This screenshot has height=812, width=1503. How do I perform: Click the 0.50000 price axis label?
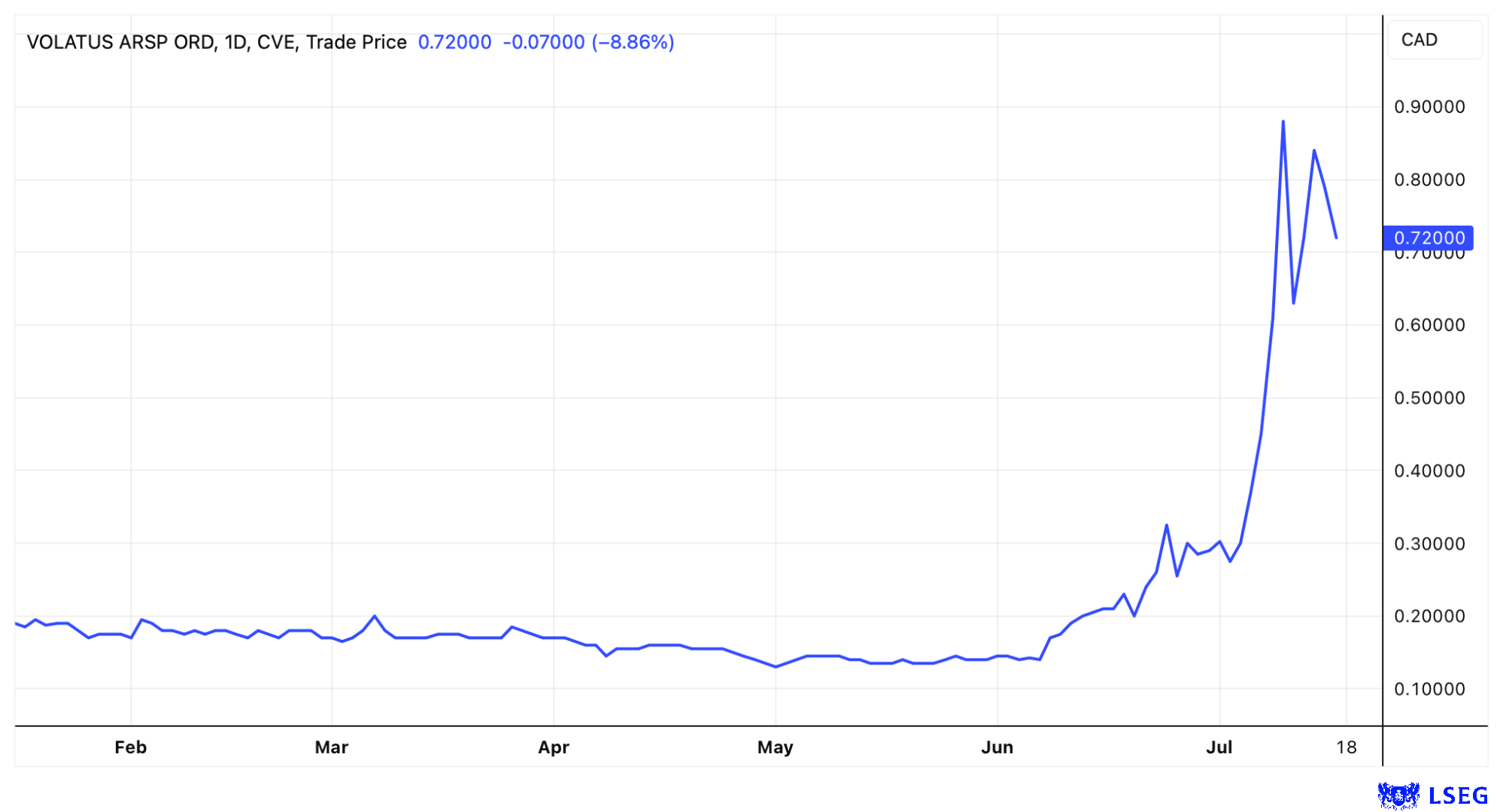click(x=1429, y=398)
